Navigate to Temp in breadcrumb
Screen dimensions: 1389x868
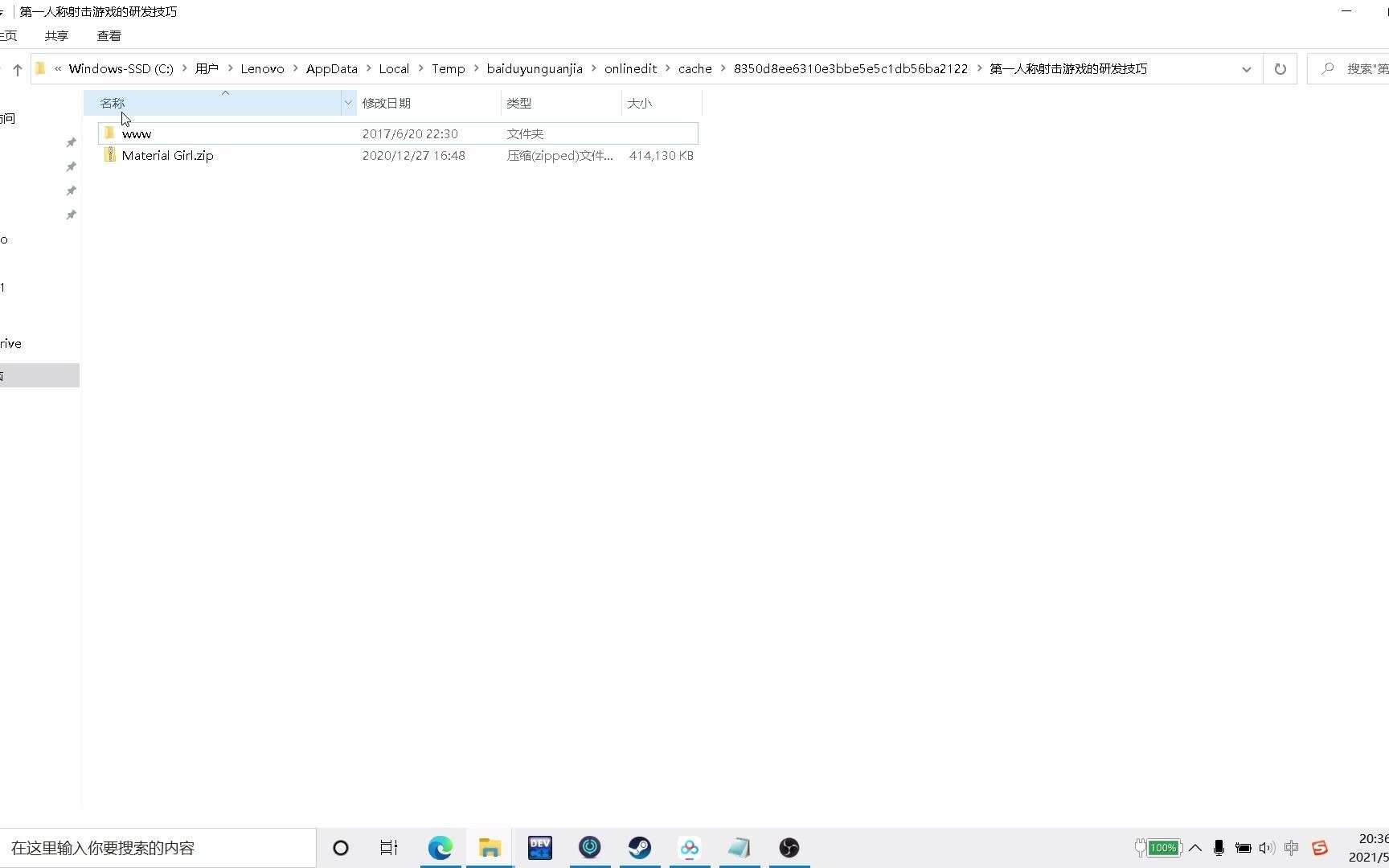pyautogui.click(x=448, y=69)
